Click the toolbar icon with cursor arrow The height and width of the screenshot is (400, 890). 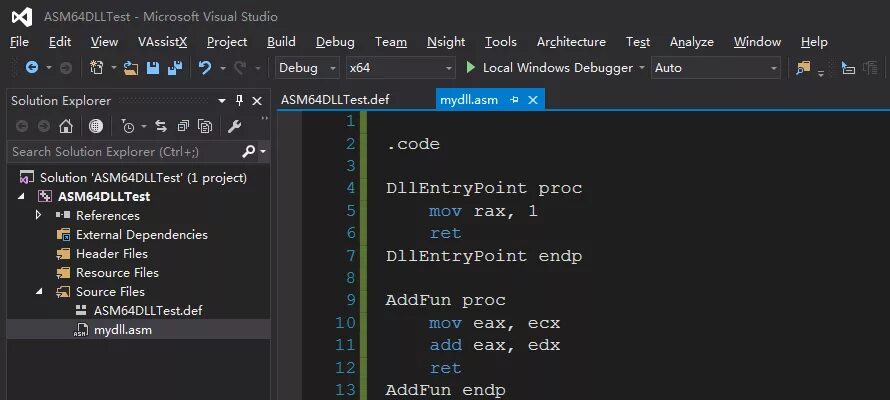click(848, 68)
